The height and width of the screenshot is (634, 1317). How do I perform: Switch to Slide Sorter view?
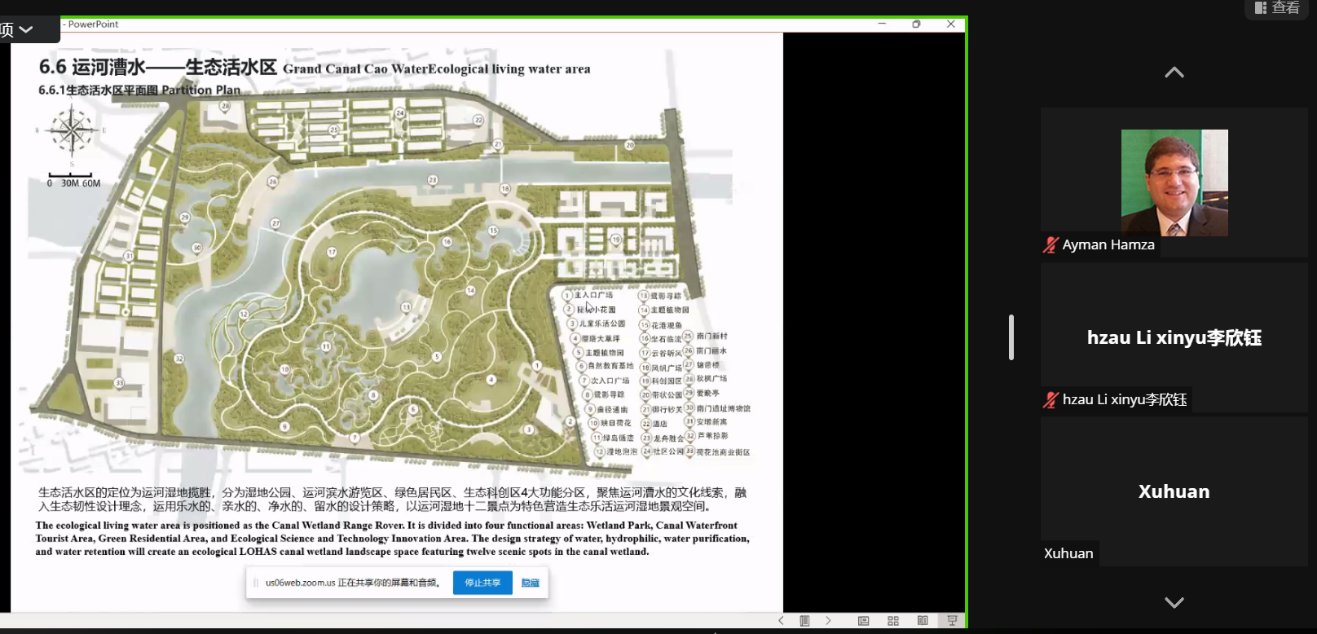(x=893, y=621)
